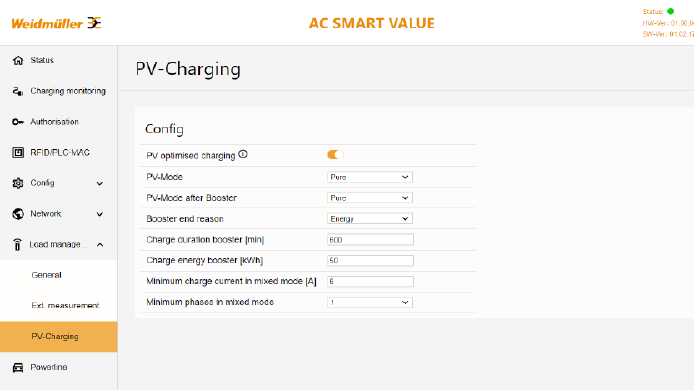Open PV-Mode after Booster dropdown
Viewport: 694px width, 390px height.
[x=370, y=198]
